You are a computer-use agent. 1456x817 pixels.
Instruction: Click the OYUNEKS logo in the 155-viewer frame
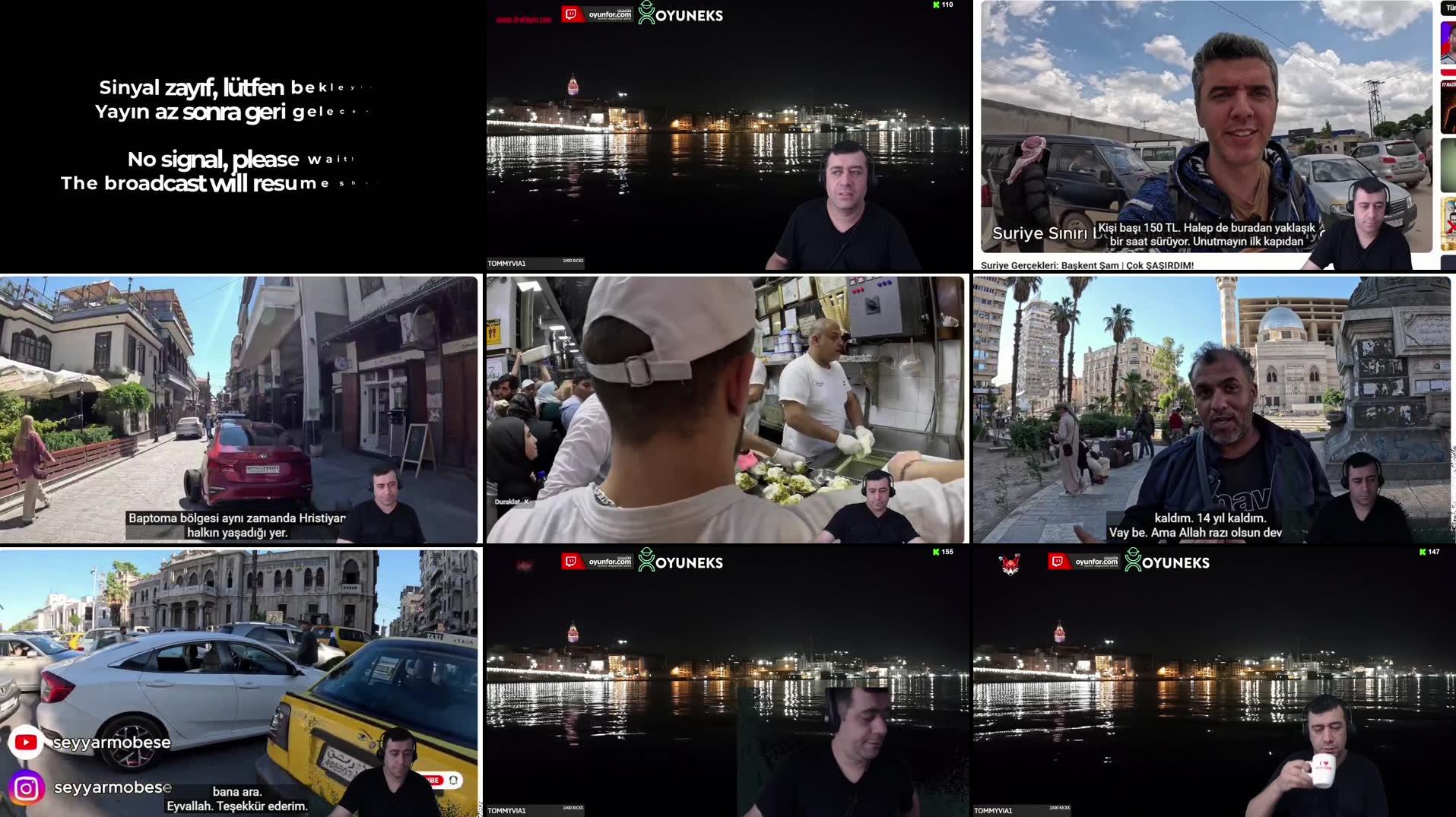click(680, 561)
